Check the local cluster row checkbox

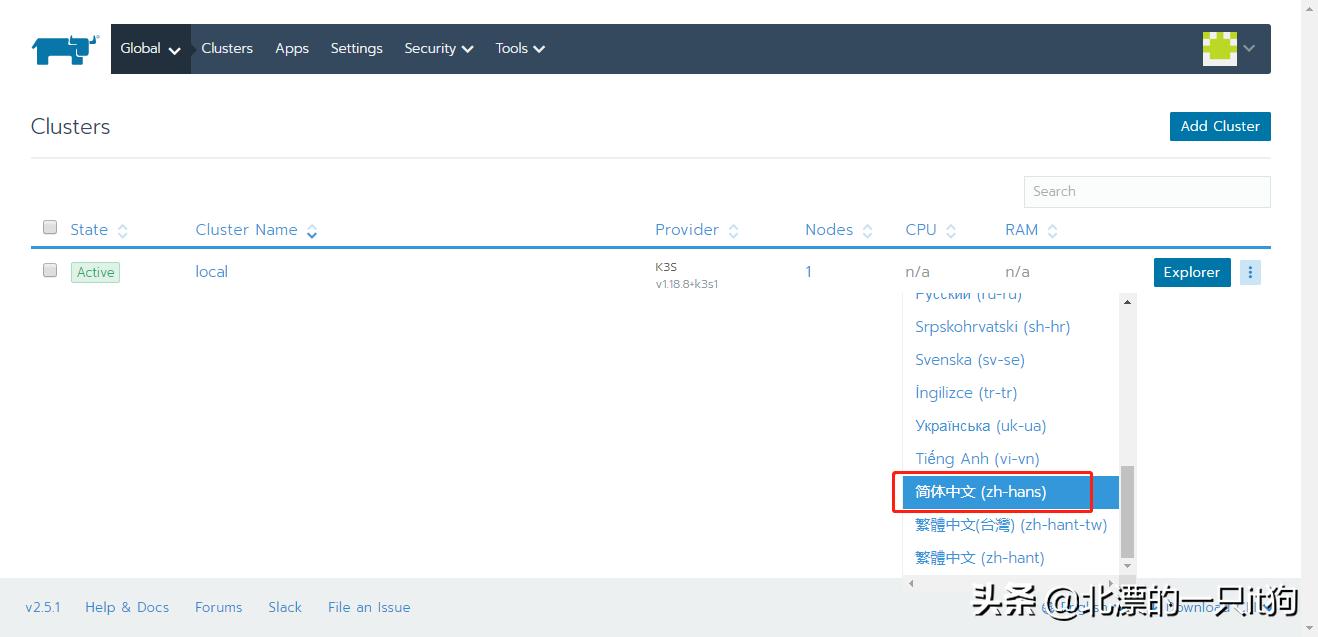click(x=50, y=271)
